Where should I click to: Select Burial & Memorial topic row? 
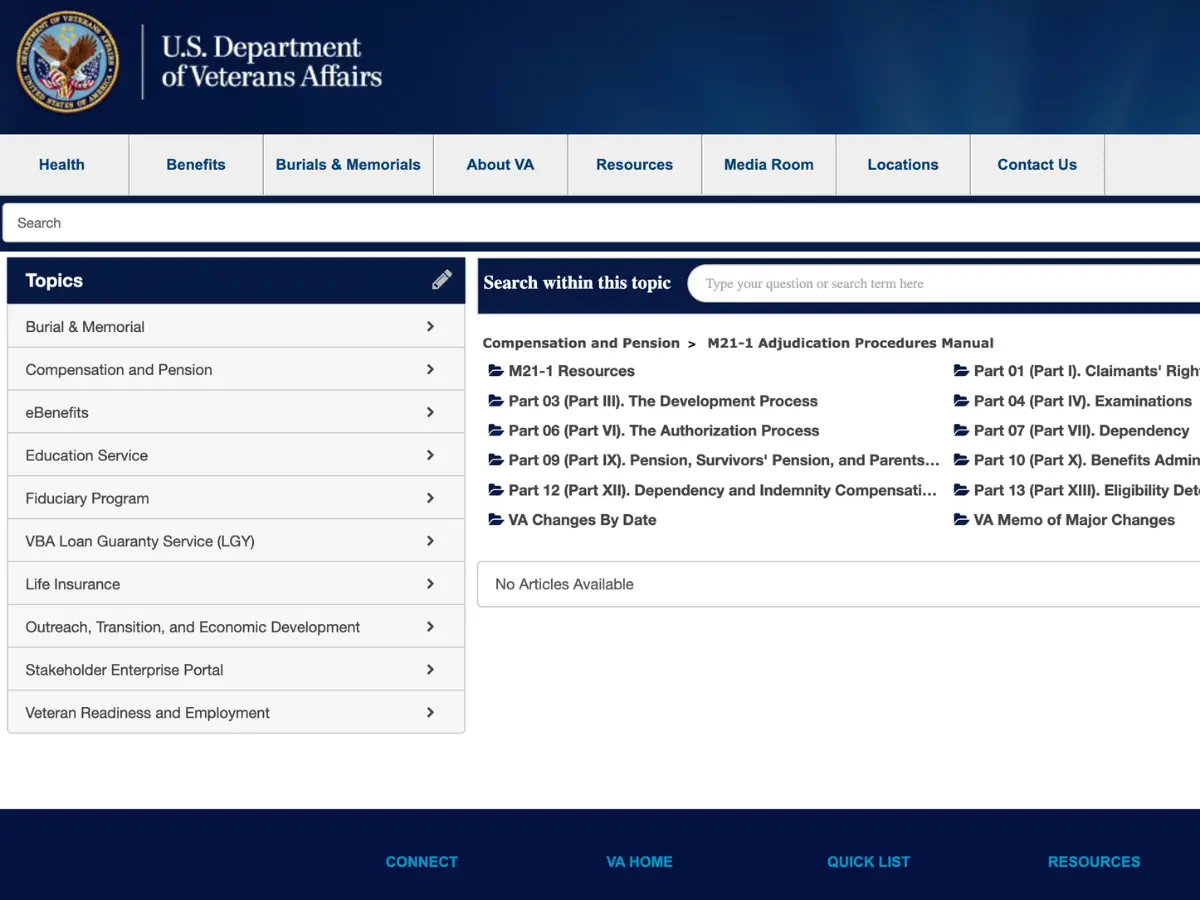click(x=236, y=326)
